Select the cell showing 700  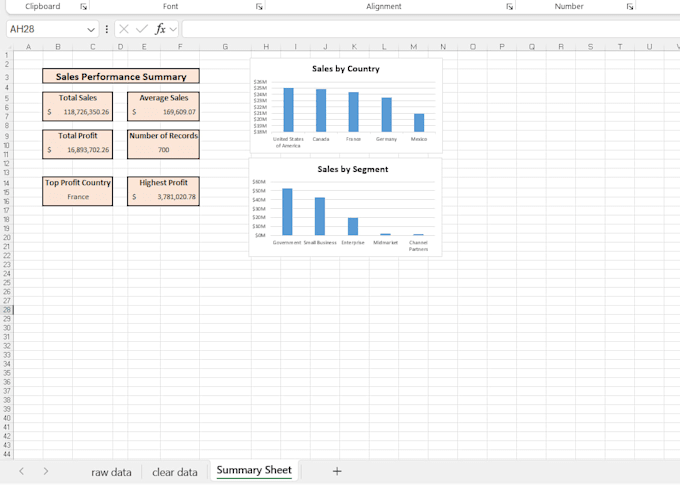click(163, 150)
